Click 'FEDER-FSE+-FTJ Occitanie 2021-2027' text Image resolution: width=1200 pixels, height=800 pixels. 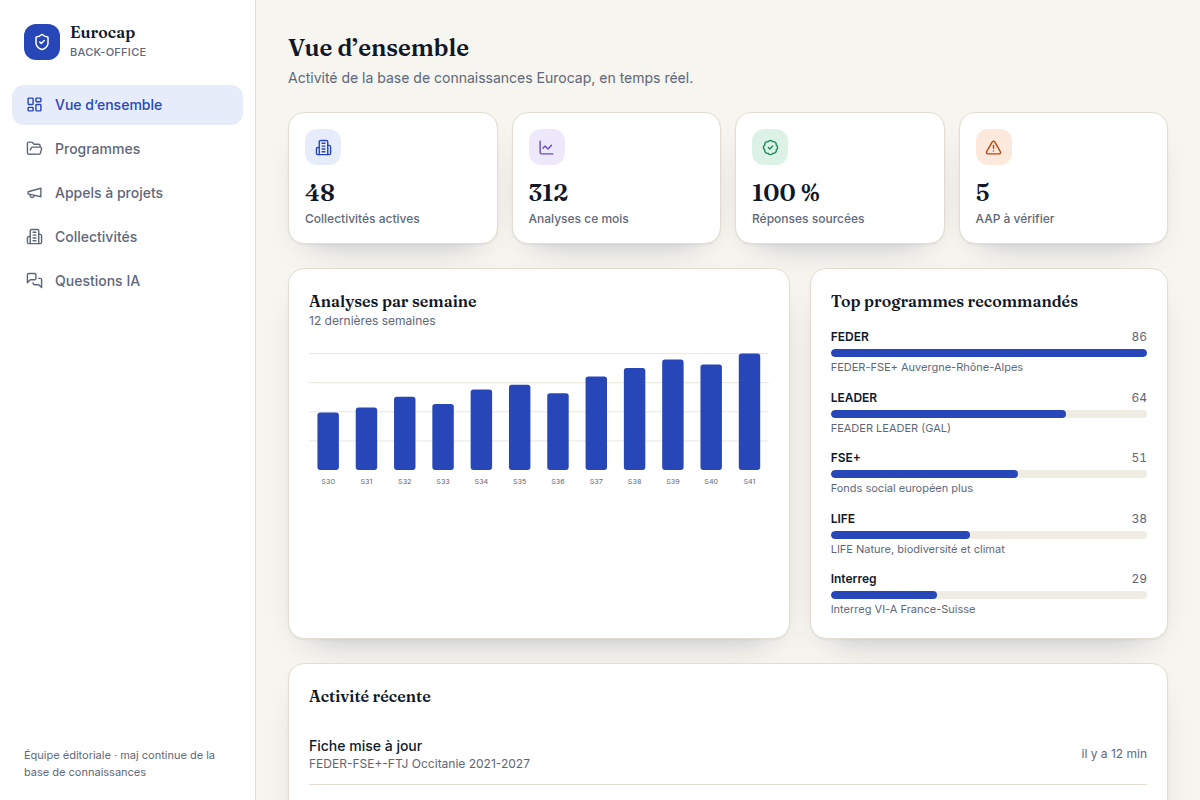419,764
